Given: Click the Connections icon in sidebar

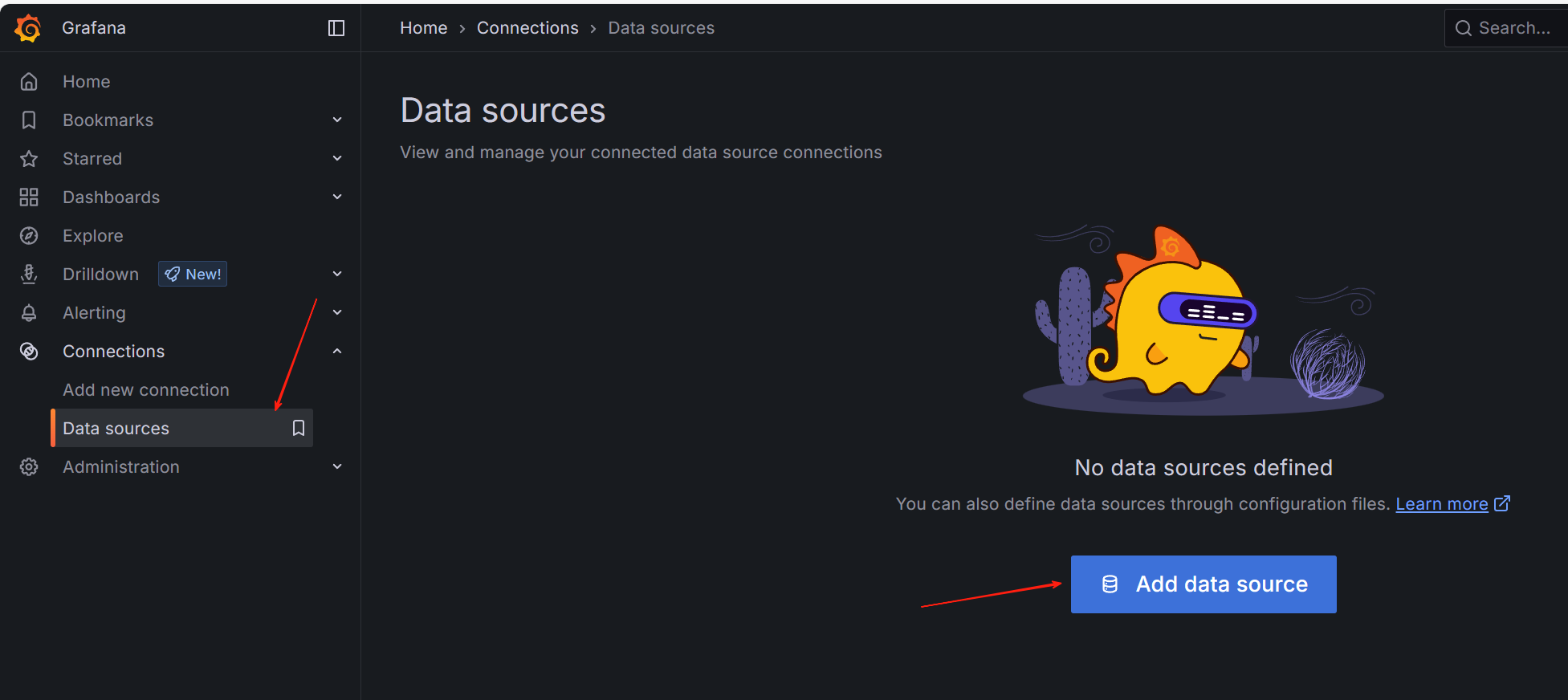Looking at the screenshot, I should click(x=29, y=352).
